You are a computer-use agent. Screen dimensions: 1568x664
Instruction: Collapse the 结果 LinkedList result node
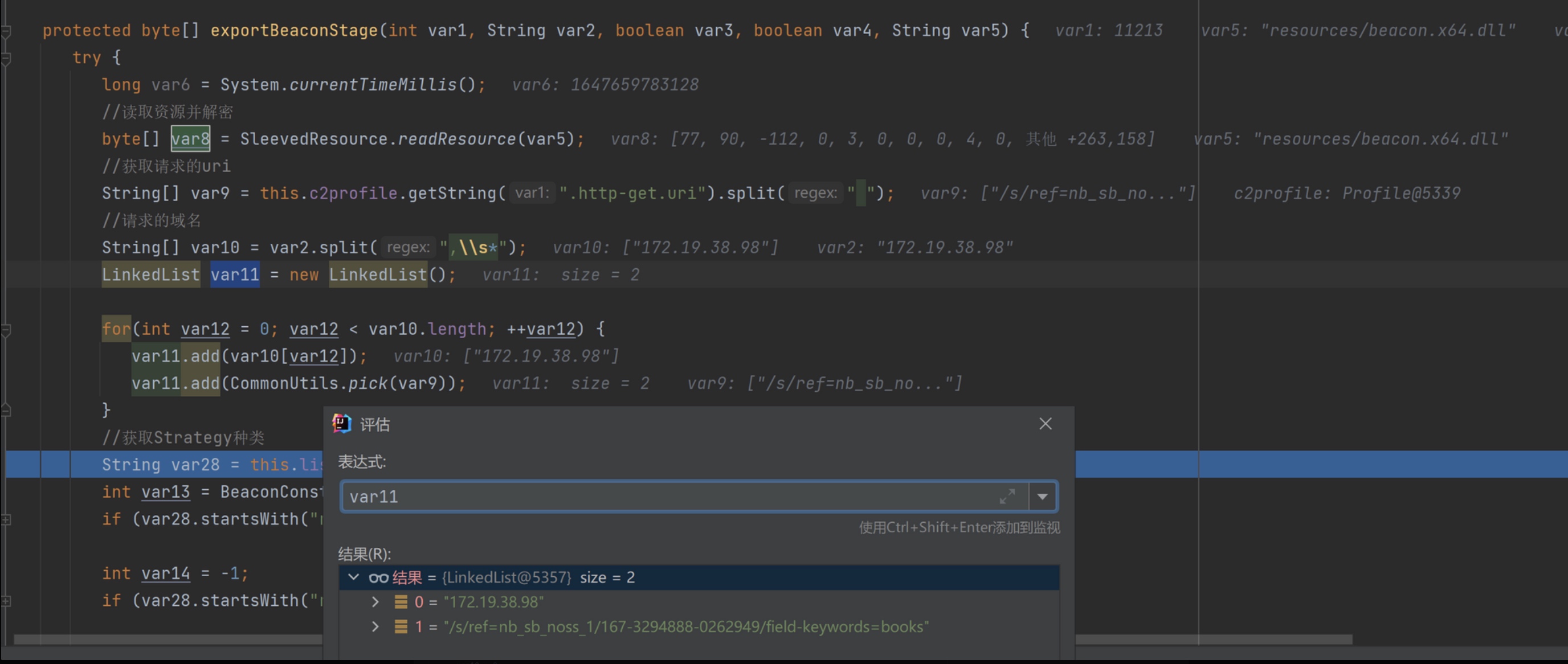tap(354, 577)
